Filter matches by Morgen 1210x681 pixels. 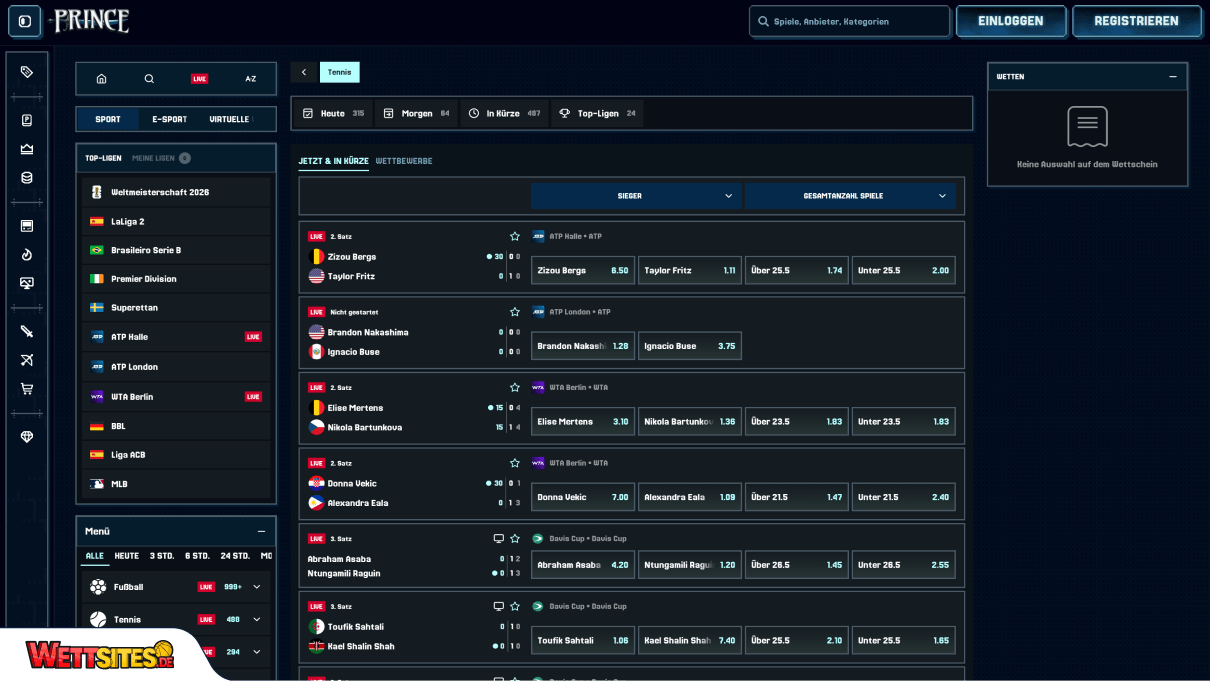pos(416,114)
